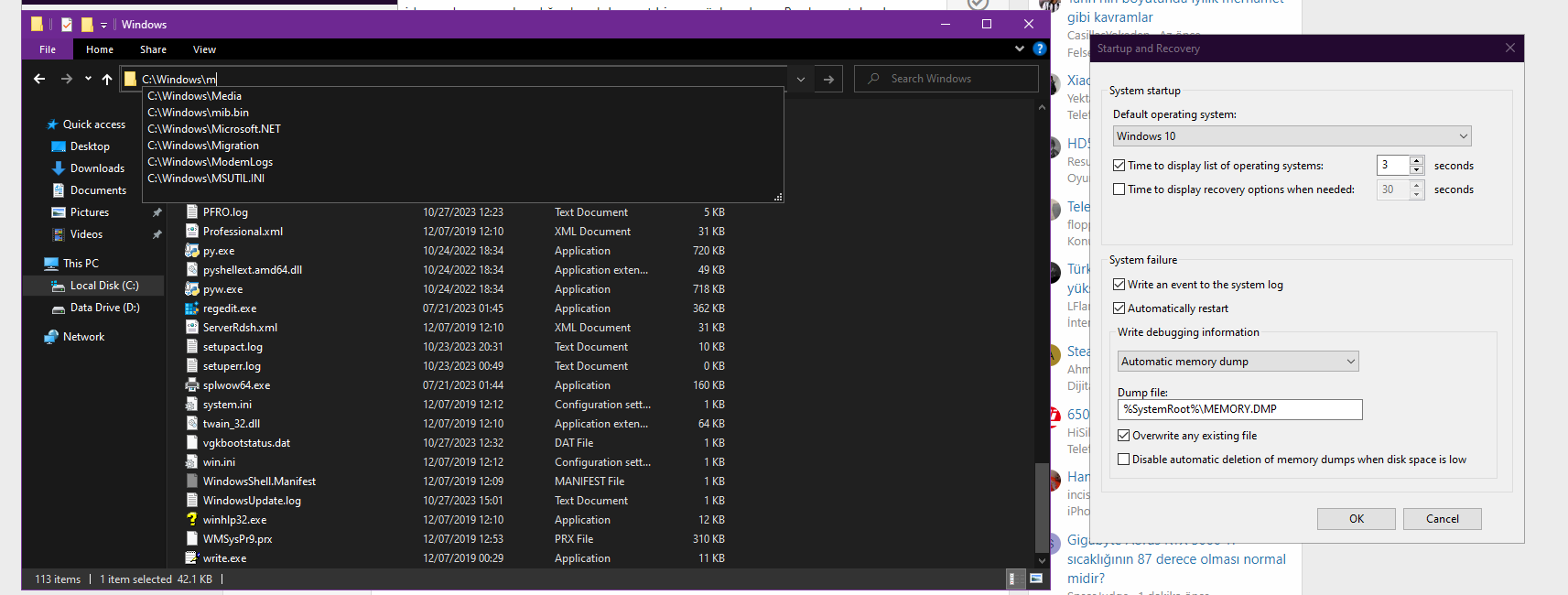
Task: Click the splwow64.exe printer icon
Action: point(192,385)
